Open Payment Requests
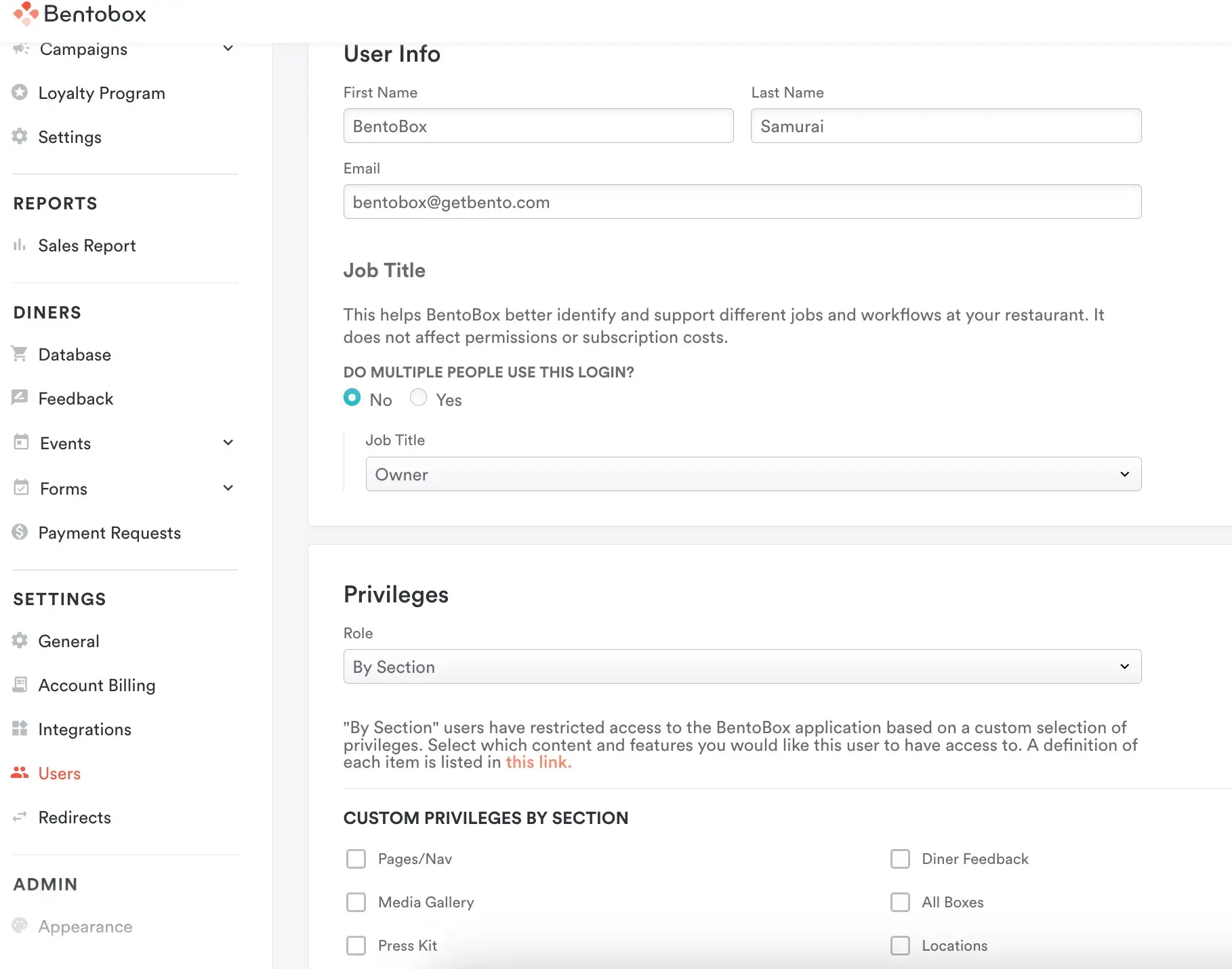The image size is (1232, 969). [x=110, y=533]
